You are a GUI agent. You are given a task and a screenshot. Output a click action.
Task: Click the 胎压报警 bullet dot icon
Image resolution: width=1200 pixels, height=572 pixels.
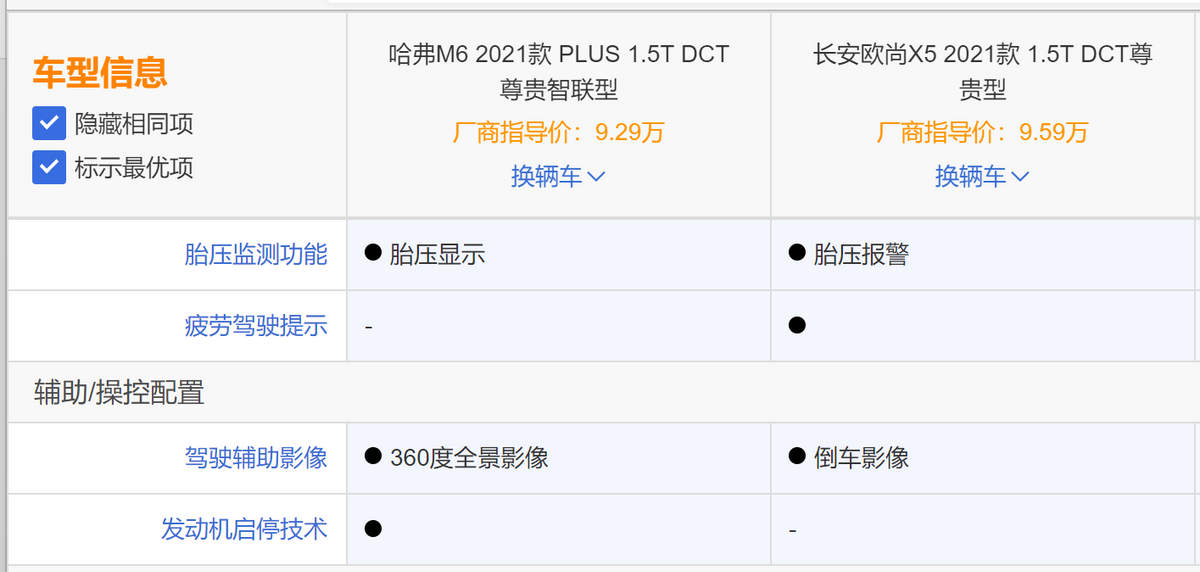[x=797, y=253]
